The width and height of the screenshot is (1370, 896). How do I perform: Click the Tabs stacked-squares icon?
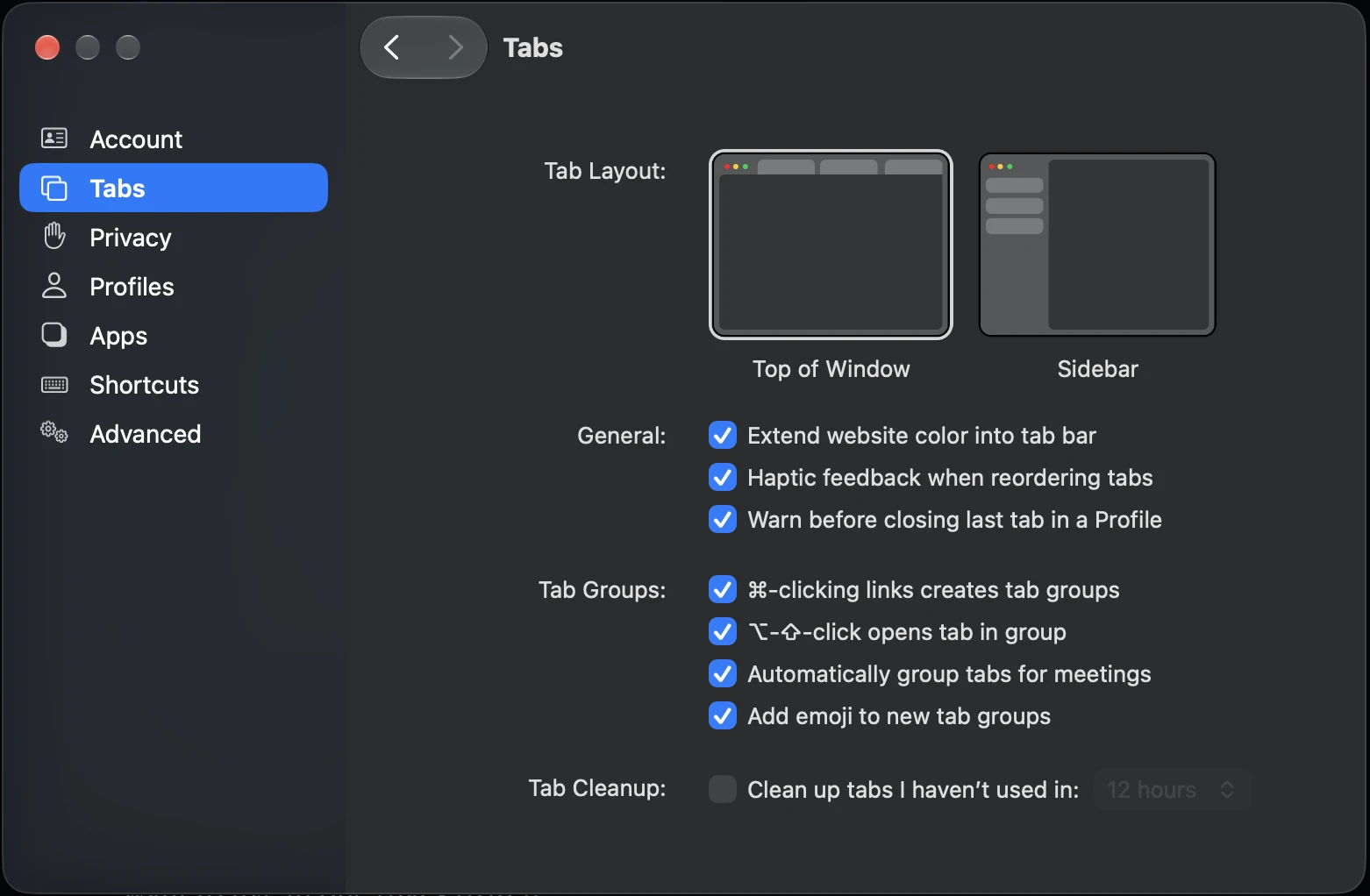pos(54,188)
